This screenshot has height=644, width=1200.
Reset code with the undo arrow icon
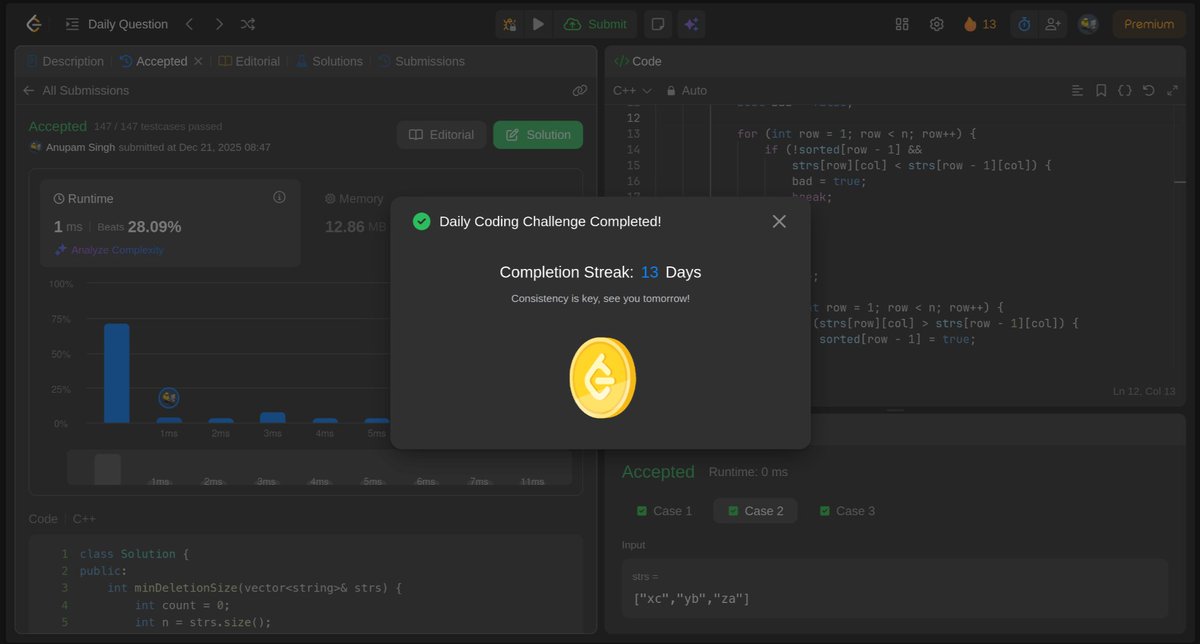click(1148, 90)
